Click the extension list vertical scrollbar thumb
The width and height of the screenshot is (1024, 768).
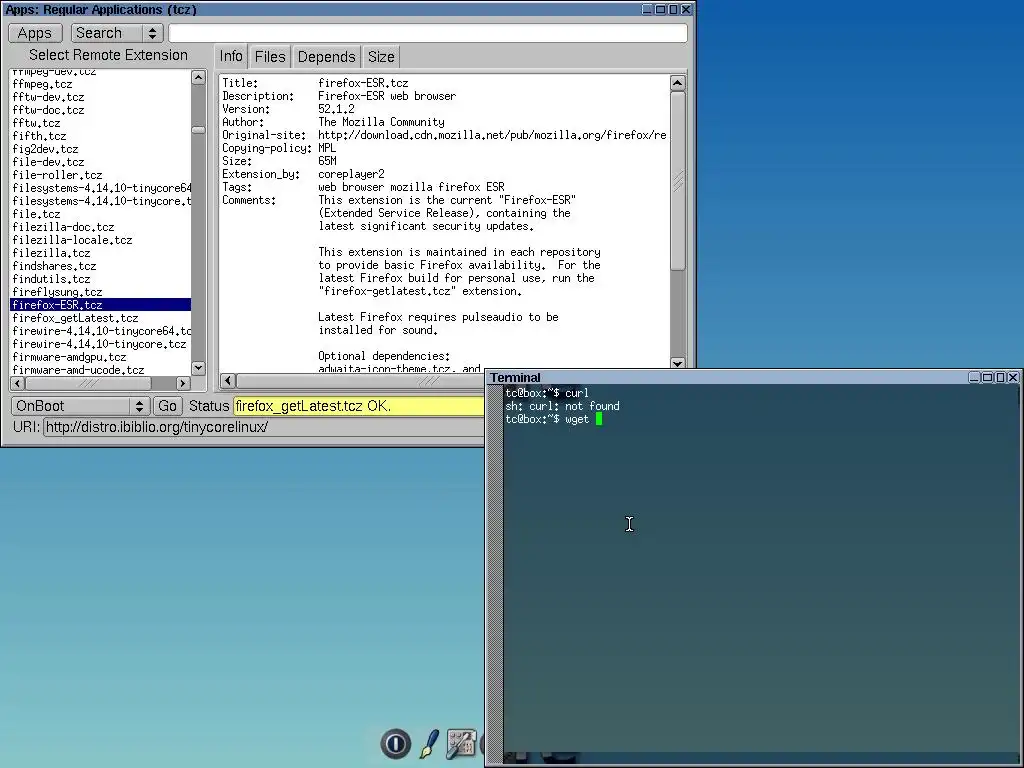[x=199, y=130]
